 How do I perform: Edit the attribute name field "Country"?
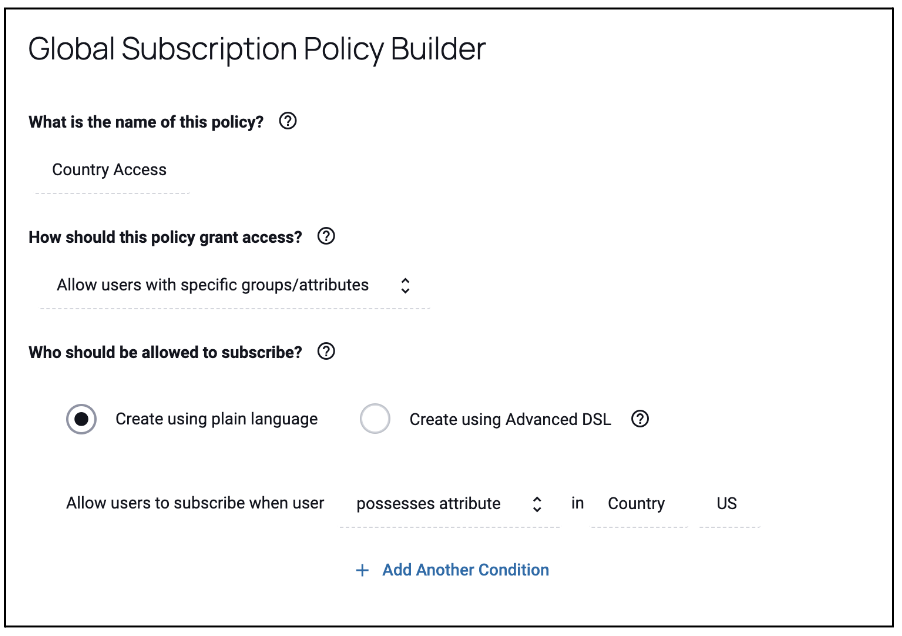tap(636, 504)
